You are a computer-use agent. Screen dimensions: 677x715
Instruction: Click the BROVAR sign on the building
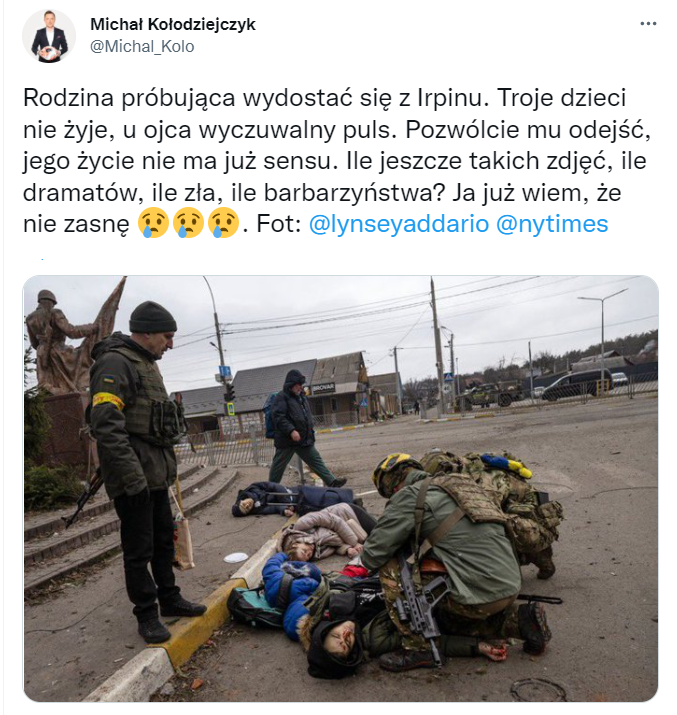click(x=324, y=388)
